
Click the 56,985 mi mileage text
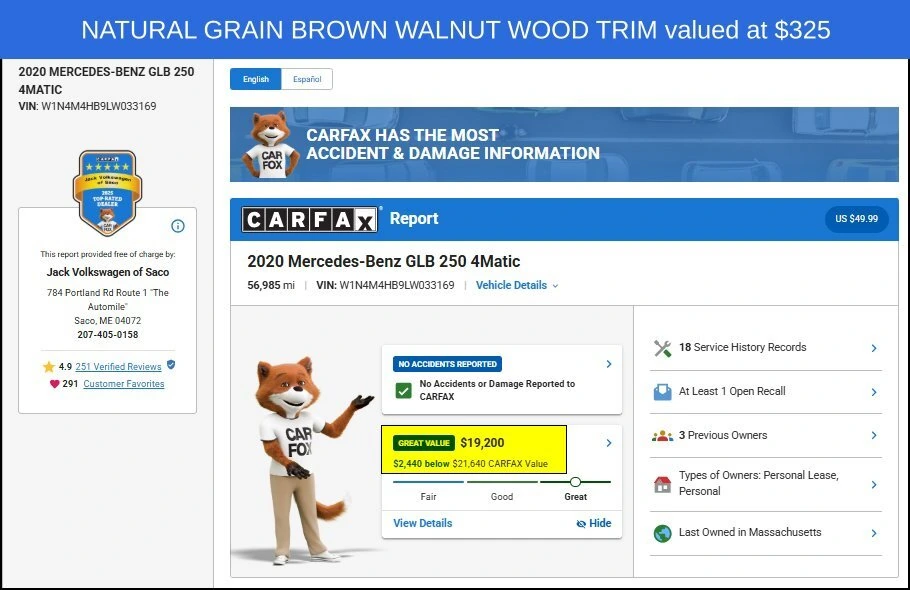point(271,285)
